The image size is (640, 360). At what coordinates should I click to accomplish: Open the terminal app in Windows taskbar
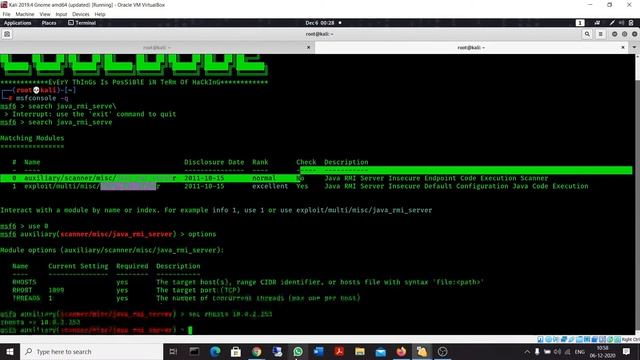194,351
